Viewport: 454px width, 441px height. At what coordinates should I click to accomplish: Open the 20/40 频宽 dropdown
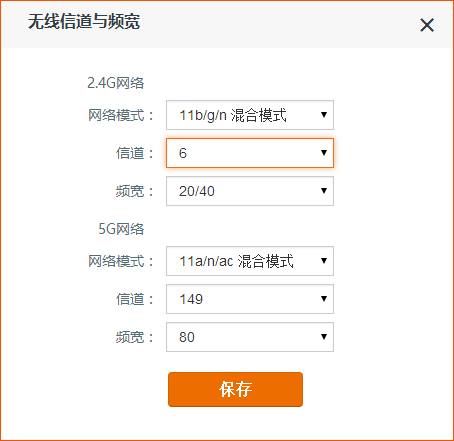(x=250, y=191)
